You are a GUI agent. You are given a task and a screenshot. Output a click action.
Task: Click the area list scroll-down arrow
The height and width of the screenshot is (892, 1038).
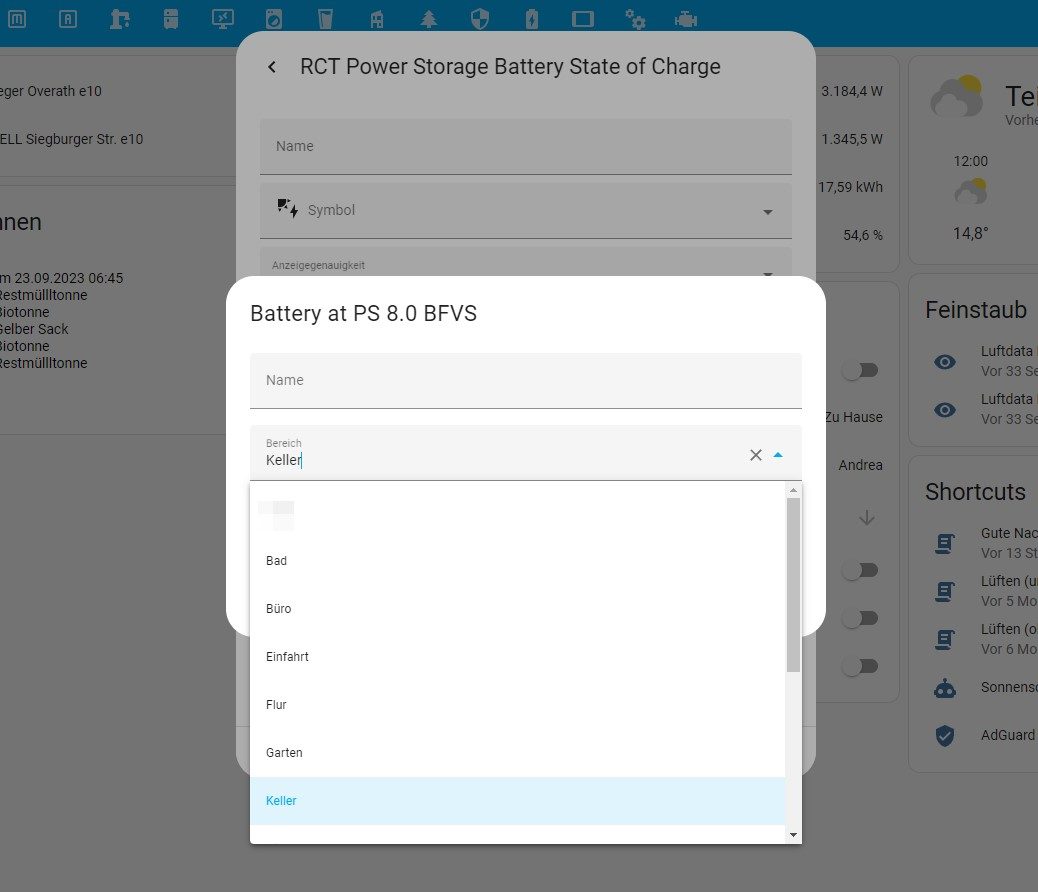coord(793,835)
